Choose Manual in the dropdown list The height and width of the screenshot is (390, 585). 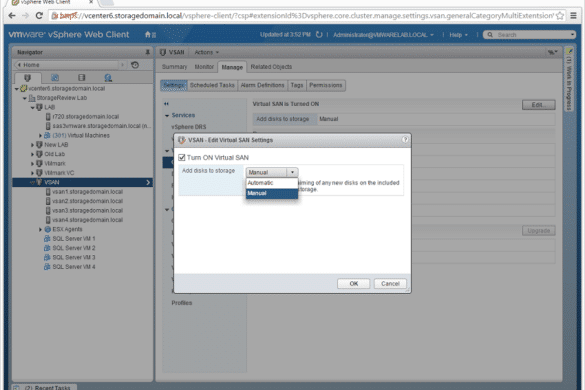[272, 193]
